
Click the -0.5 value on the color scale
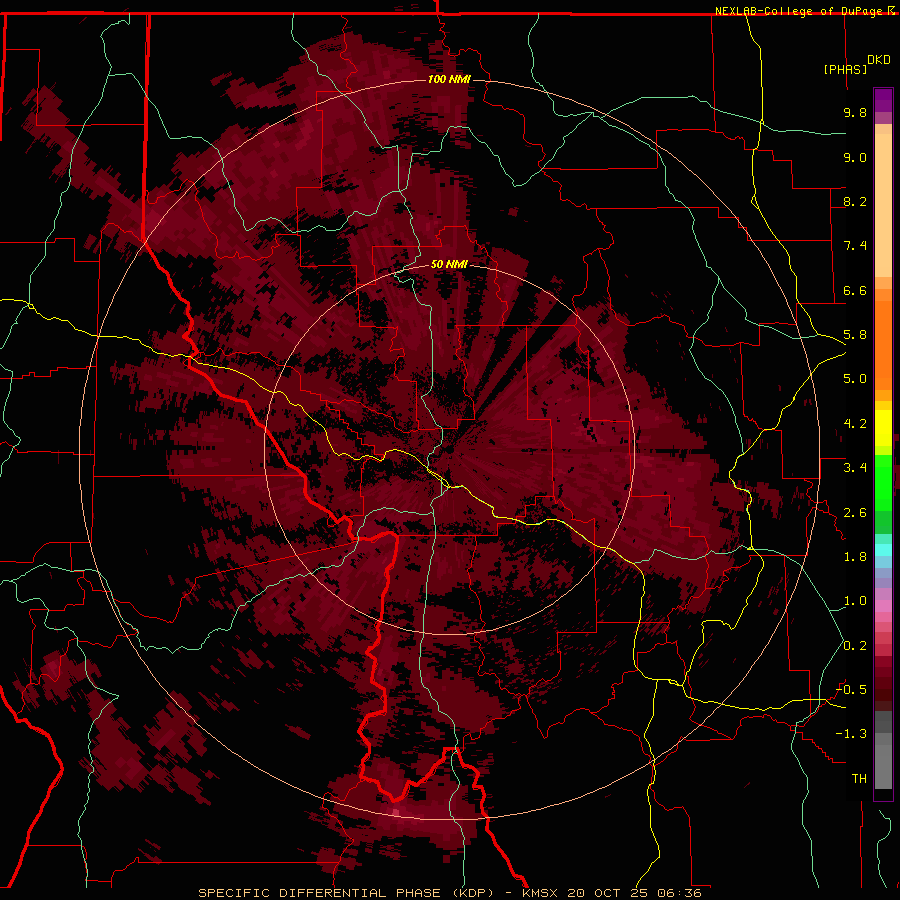pos(851,690)
